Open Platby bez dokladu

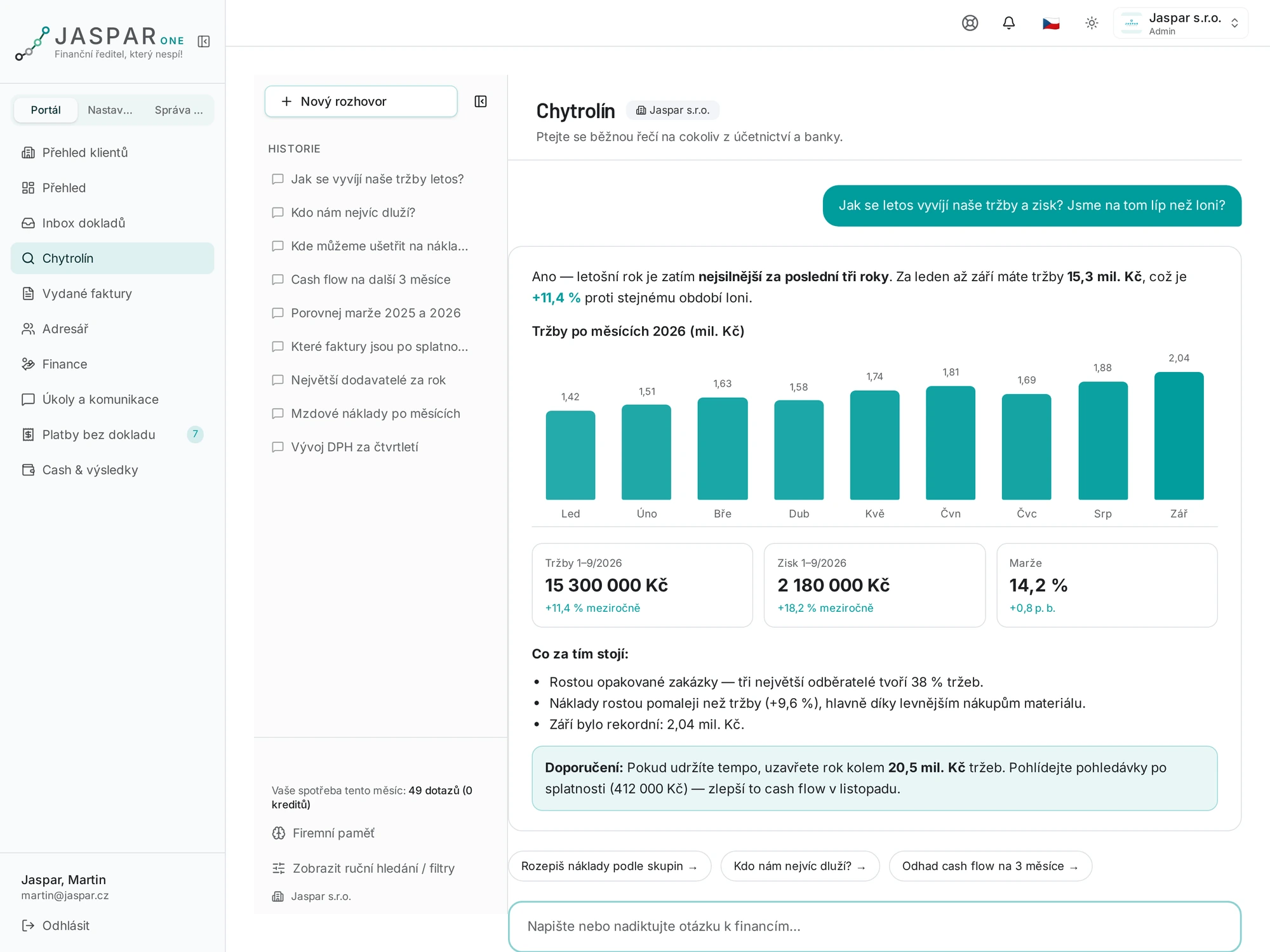(x=112, y=434)
